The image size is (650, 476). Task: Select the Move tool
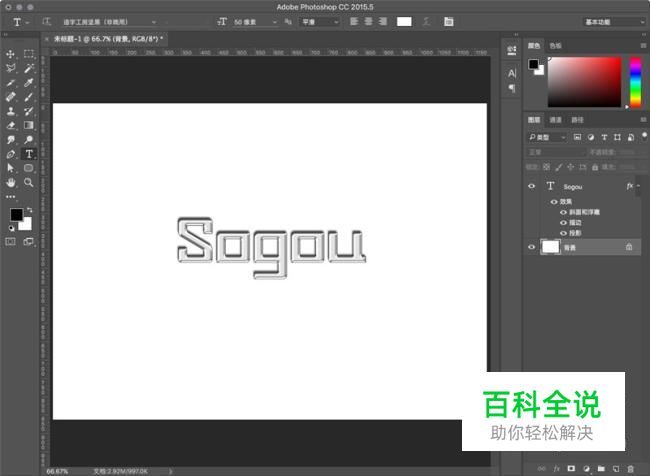click(x=11, y=54)
